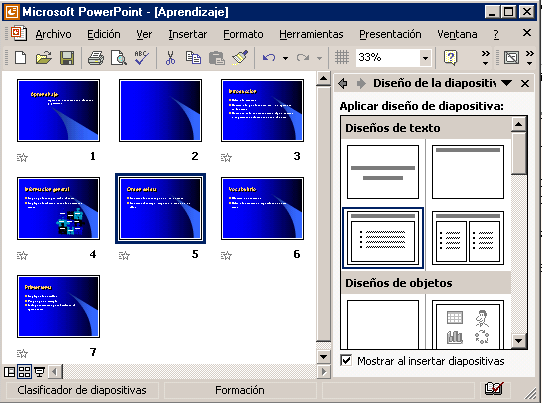
Task: Select slide 3 thumbnail
Action: 262,110
